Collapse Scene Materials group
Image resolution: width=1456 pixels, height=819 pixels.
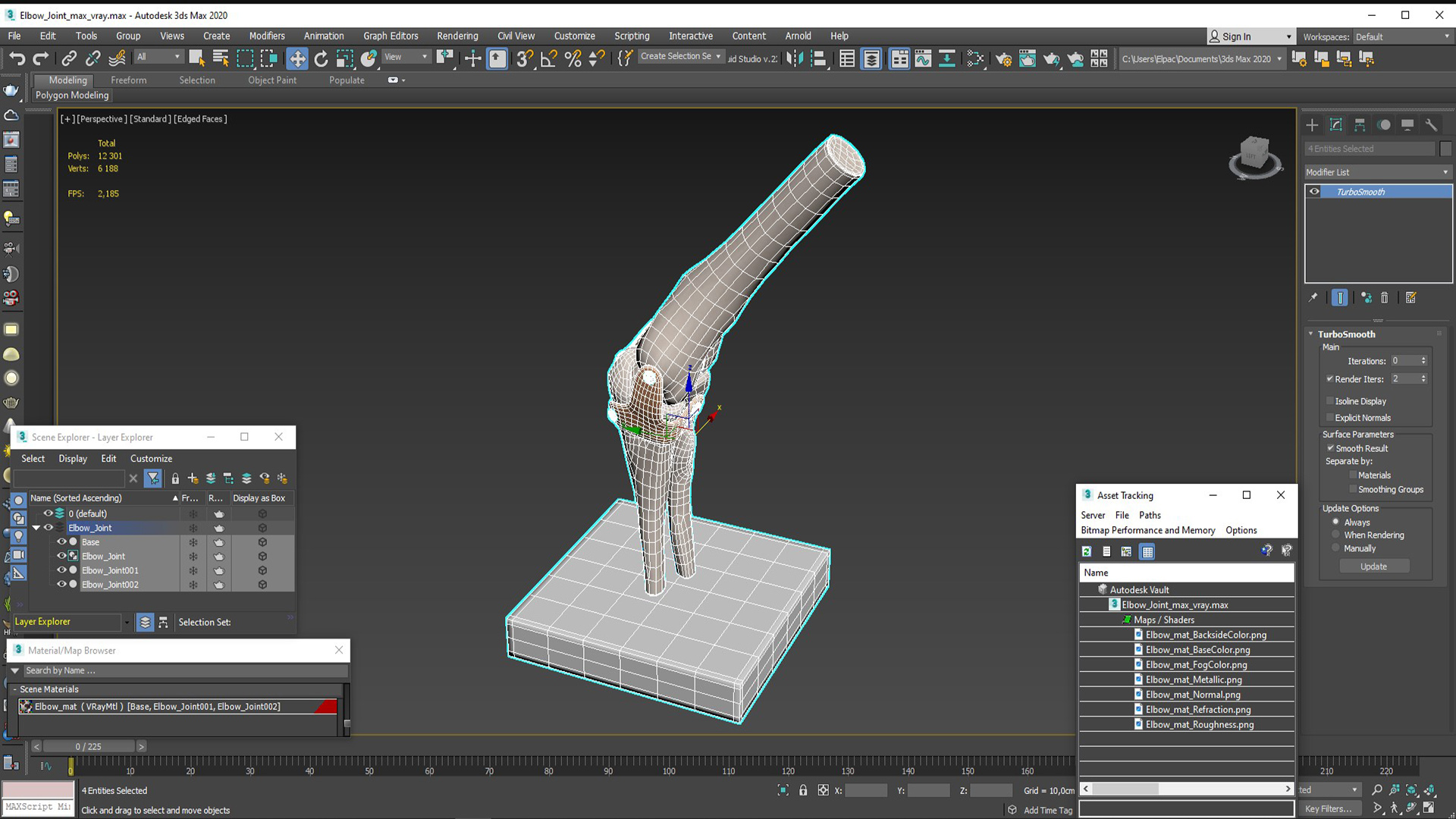14,689
